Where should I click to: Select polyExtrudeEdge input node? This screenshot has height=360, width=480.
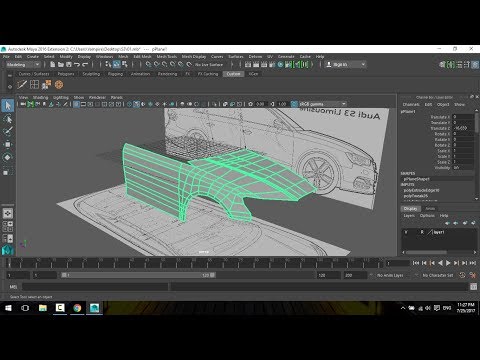[422, 190]
